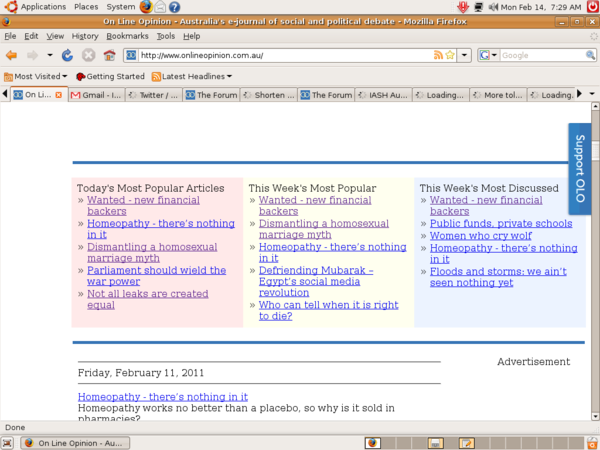Click the Google search field
This screenshot has width=600, height=450.
(542, 55)
